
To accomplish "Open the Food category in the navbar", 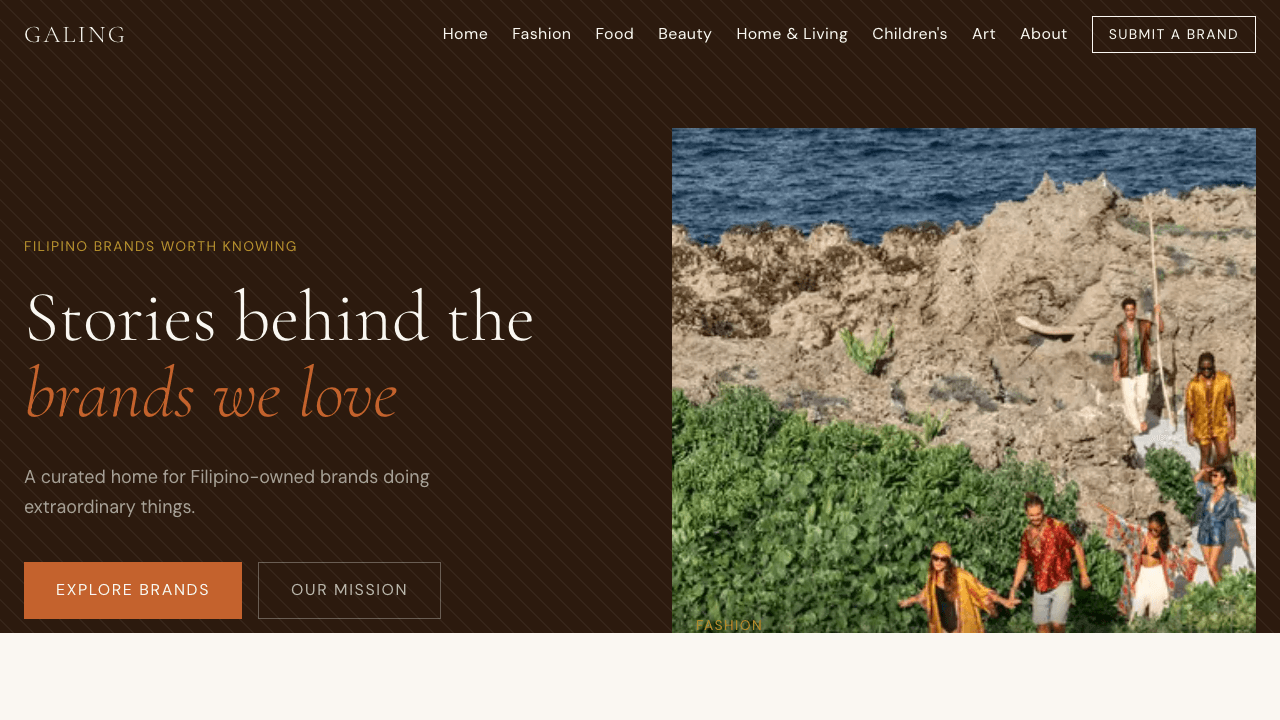I will pyautogui.click(x=614, y=34).
